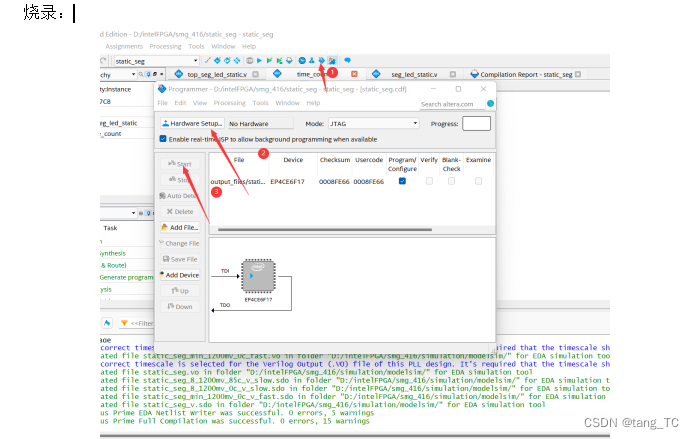This screenshot has height=439, width=694.
Task: Click the Delete button in Programmer
Action: pos(180,212)
